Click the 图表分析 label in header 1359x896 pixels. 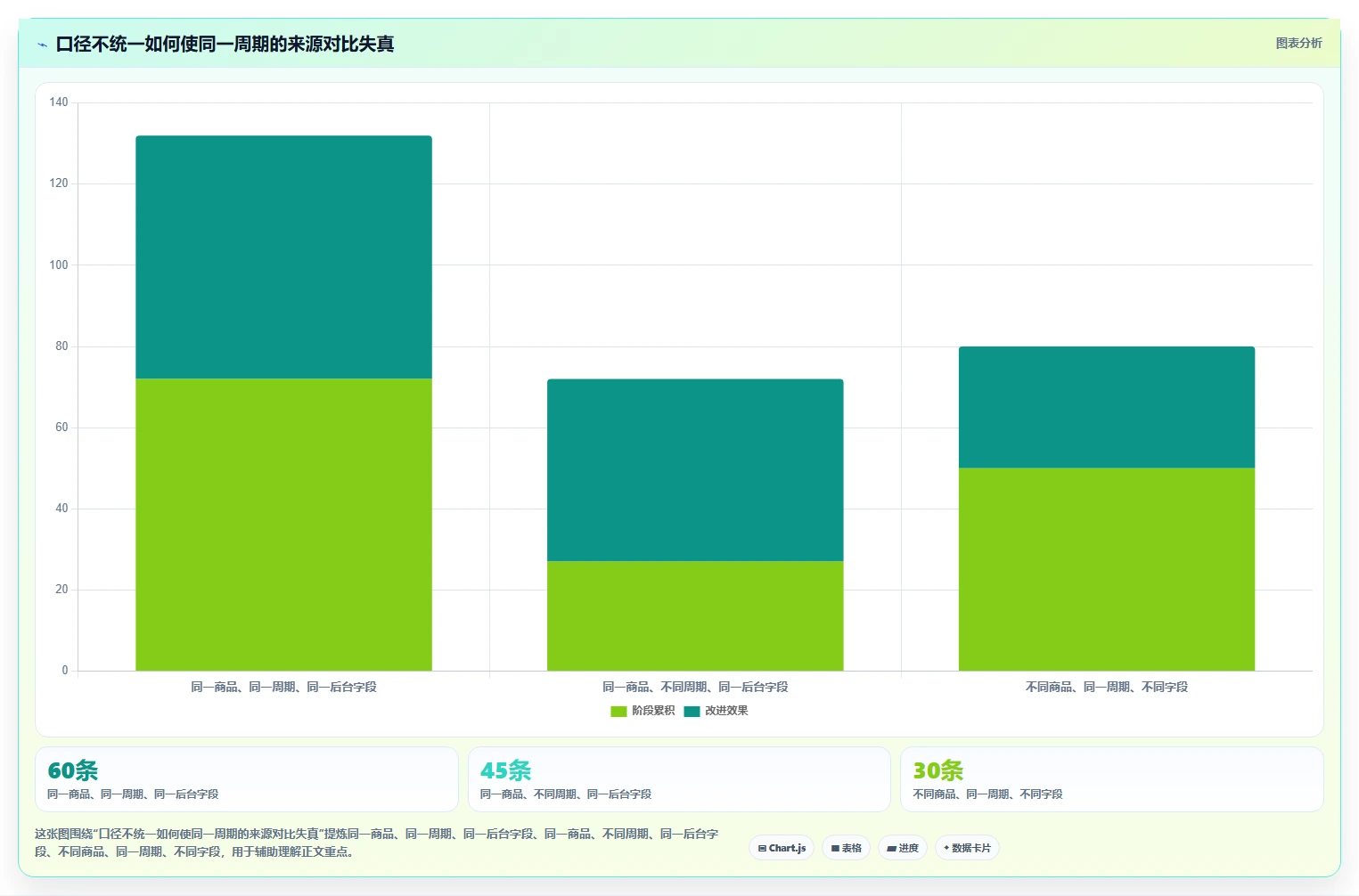[1298, 43]
